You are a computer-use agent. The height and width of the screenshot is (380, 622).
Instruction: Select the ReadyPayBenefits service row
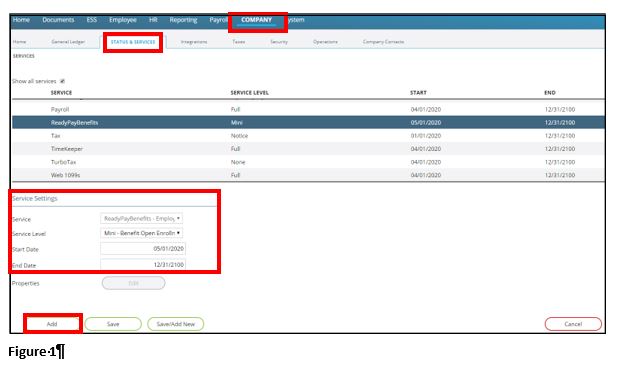click(308, 123)
